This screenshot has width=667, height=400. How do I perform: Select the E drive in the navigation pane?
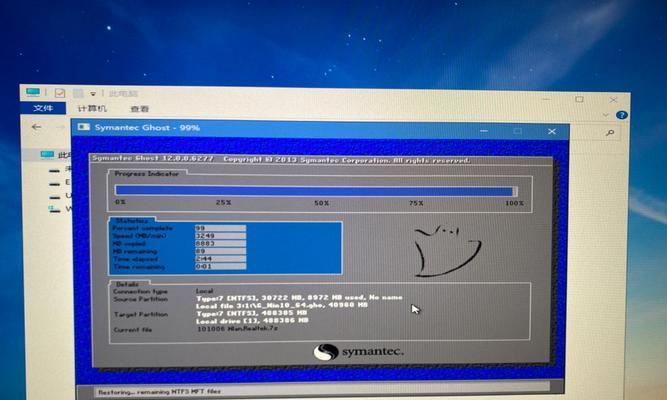(x=60, y=183)
